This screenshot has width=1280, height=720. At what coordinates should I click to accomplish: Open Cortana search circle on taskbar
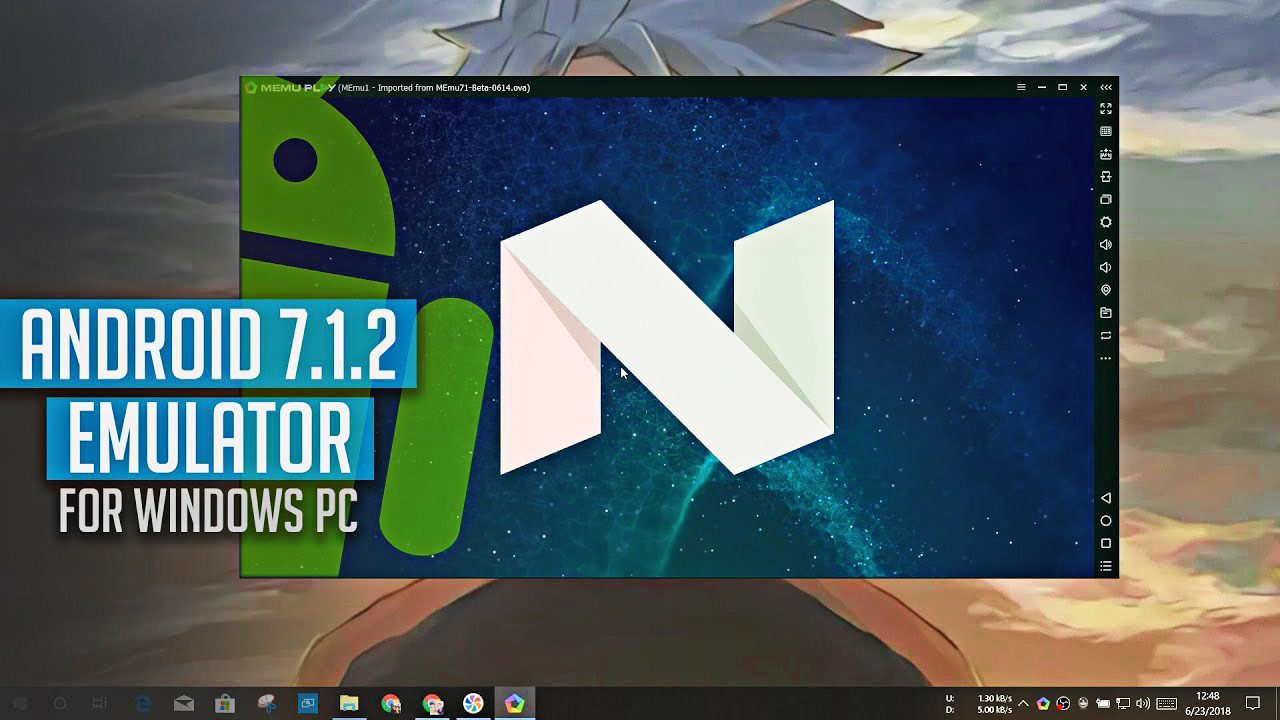pos(60,704)
